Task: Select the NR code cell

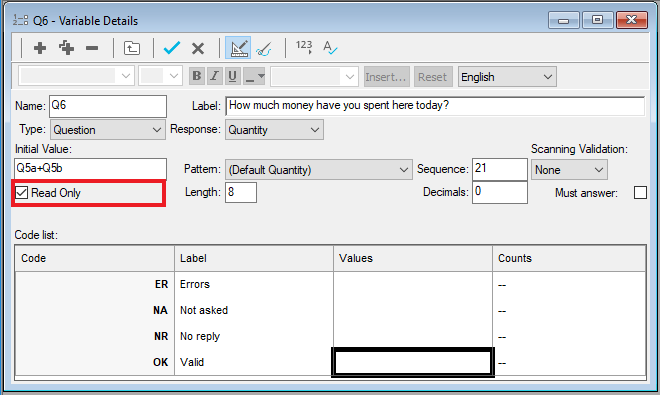Action: [x=95, y=336]
